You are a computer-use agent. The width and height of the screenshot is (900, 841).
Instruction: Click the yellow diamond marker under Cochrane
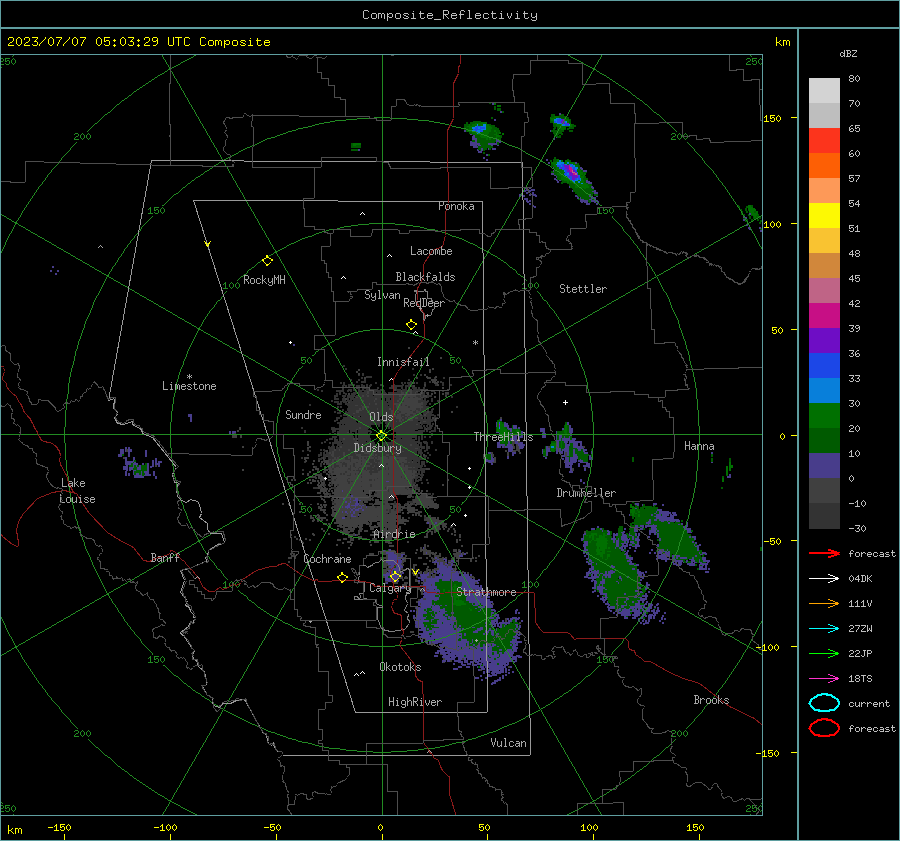click(x=342, y=578)
